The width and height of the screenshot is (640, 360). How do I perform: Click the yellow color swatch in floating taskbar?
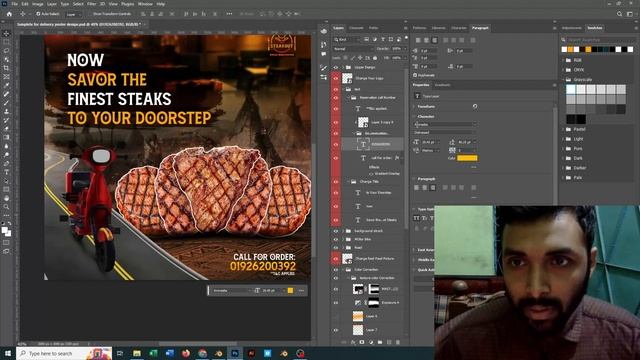[x=290, y=290]
